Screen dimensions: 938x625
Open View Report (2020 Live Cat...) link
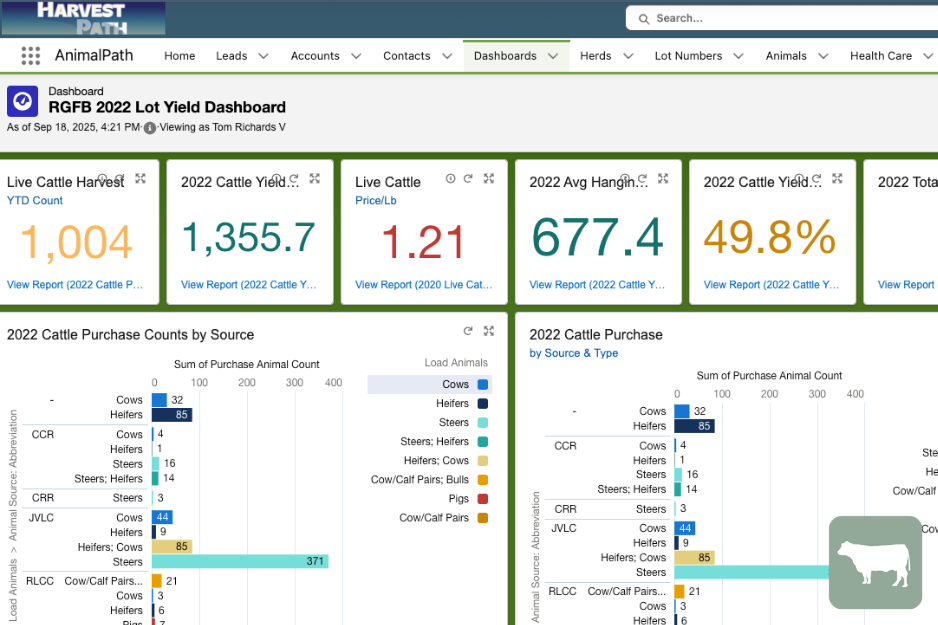pos(424,285)
